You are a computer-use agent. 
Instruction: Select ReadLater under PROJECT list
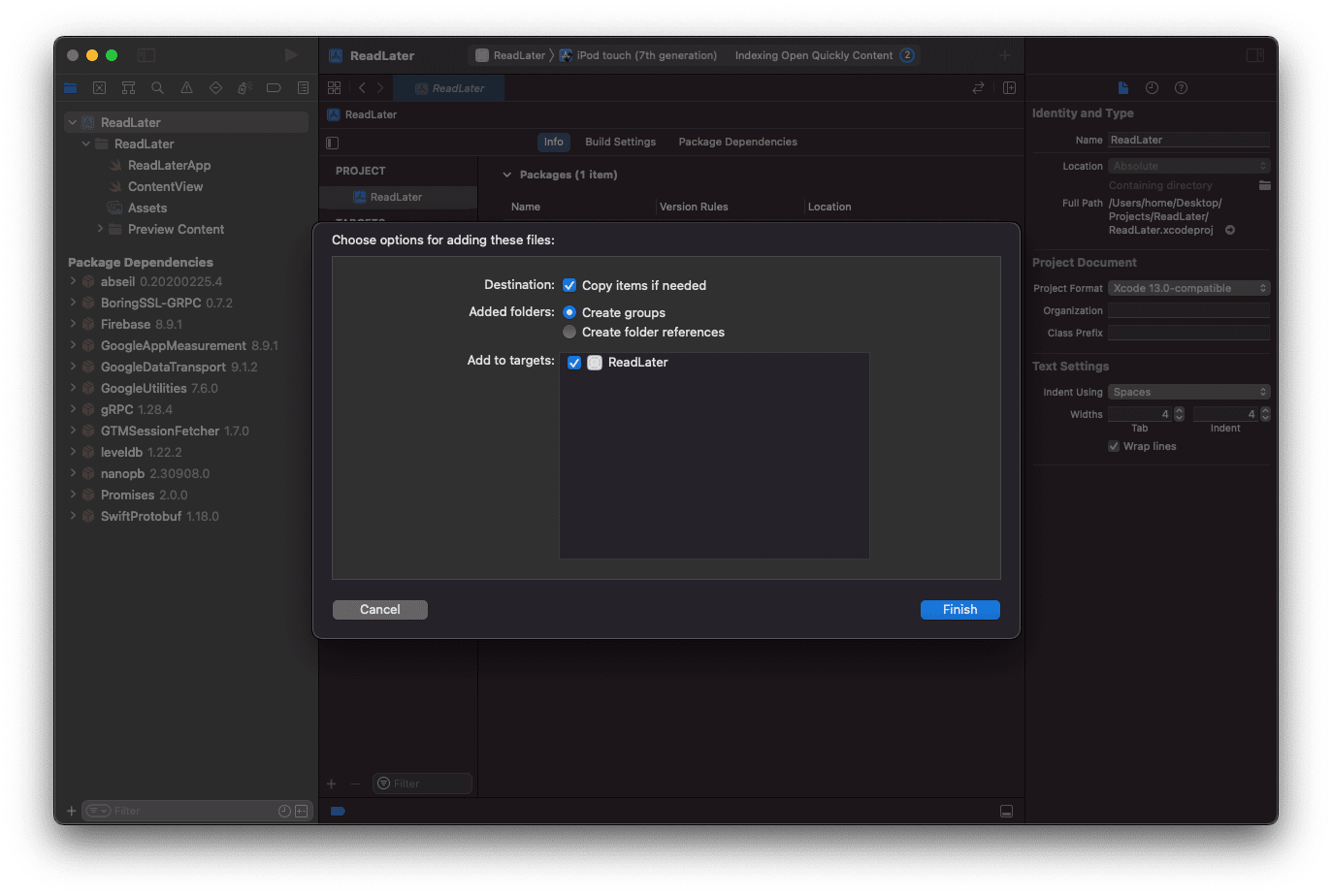398,197
